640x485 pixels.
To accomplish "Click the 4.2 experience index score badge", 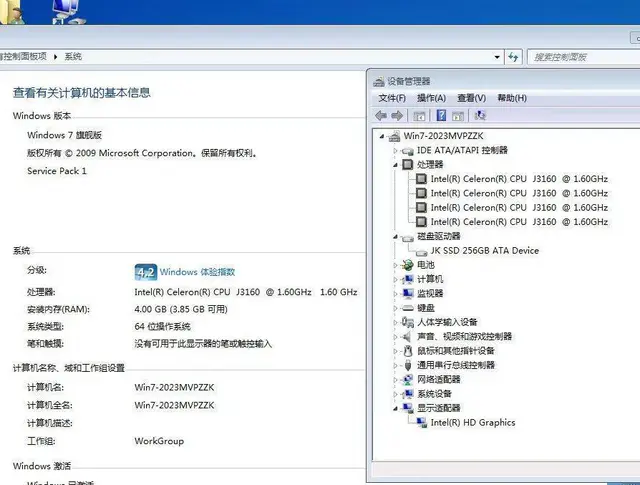I will point(146,272).
